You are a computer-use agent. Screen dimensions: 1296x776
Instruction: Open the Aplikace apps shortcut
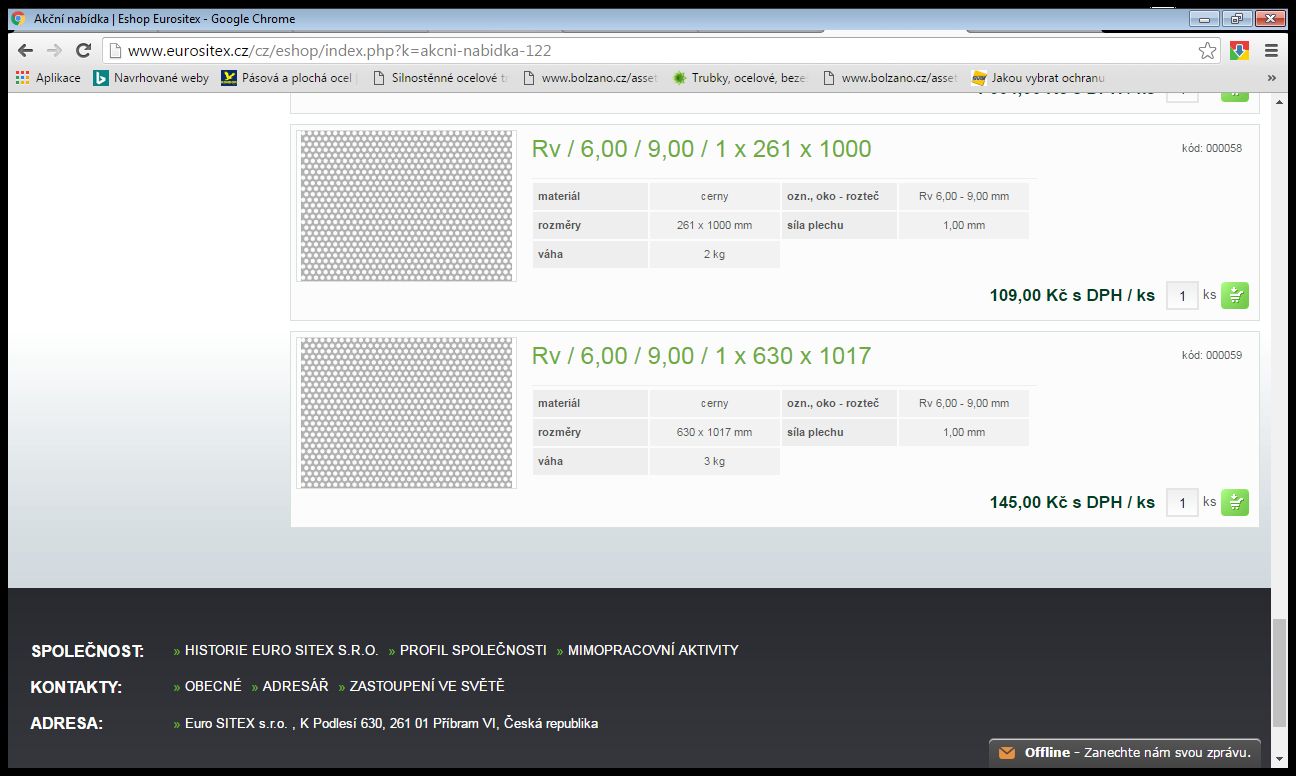pos(48,78)
